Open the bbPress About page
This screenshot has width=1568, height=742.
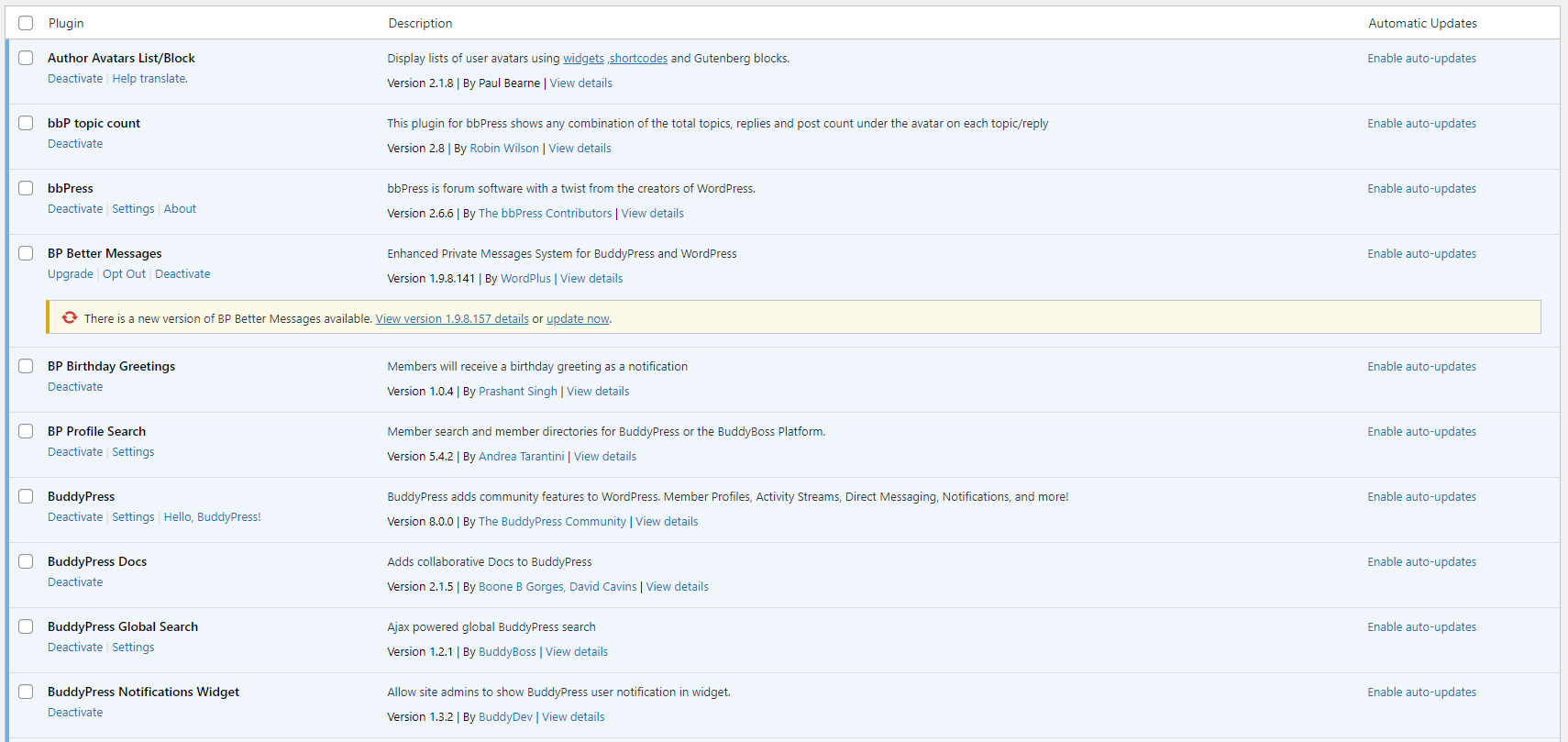click(180, 209)
